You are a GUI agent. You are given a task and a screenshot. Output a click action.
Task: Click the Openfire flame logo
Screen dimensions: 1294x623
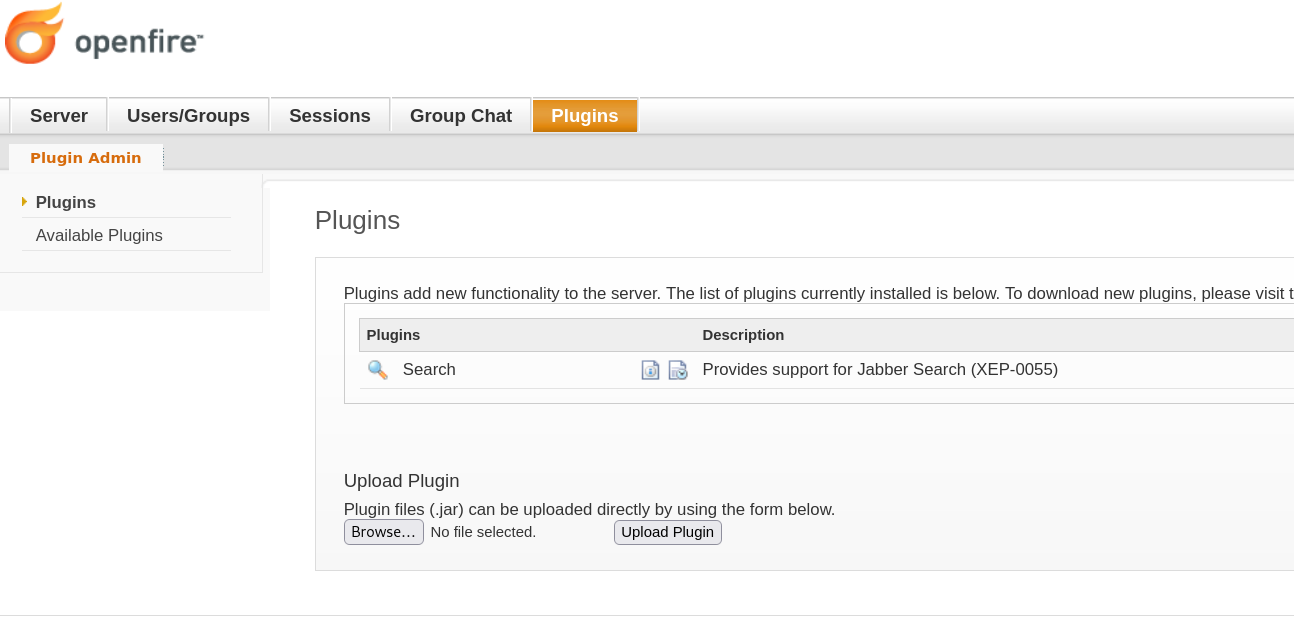tap(34, 33)
